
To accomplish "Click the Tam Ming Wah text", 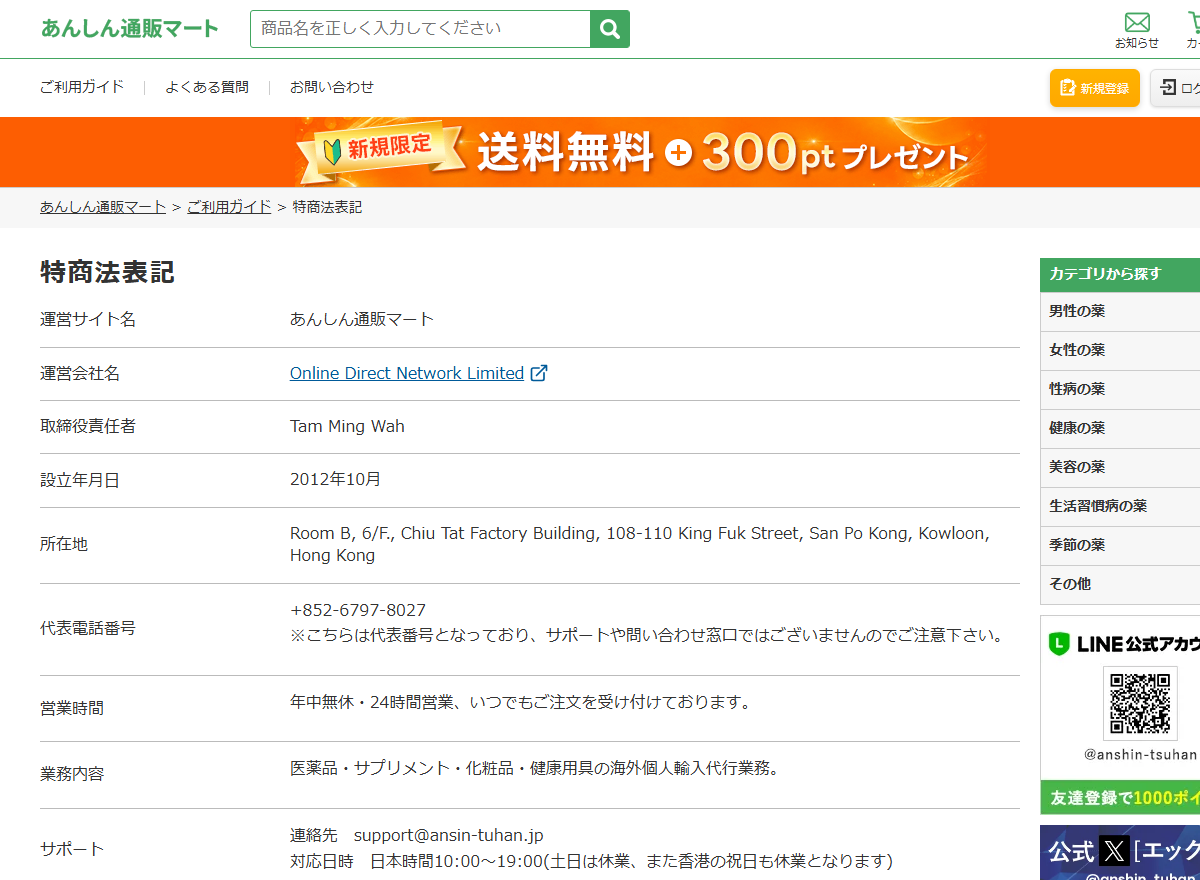I will pyautogui.click(x=347, y=426).
